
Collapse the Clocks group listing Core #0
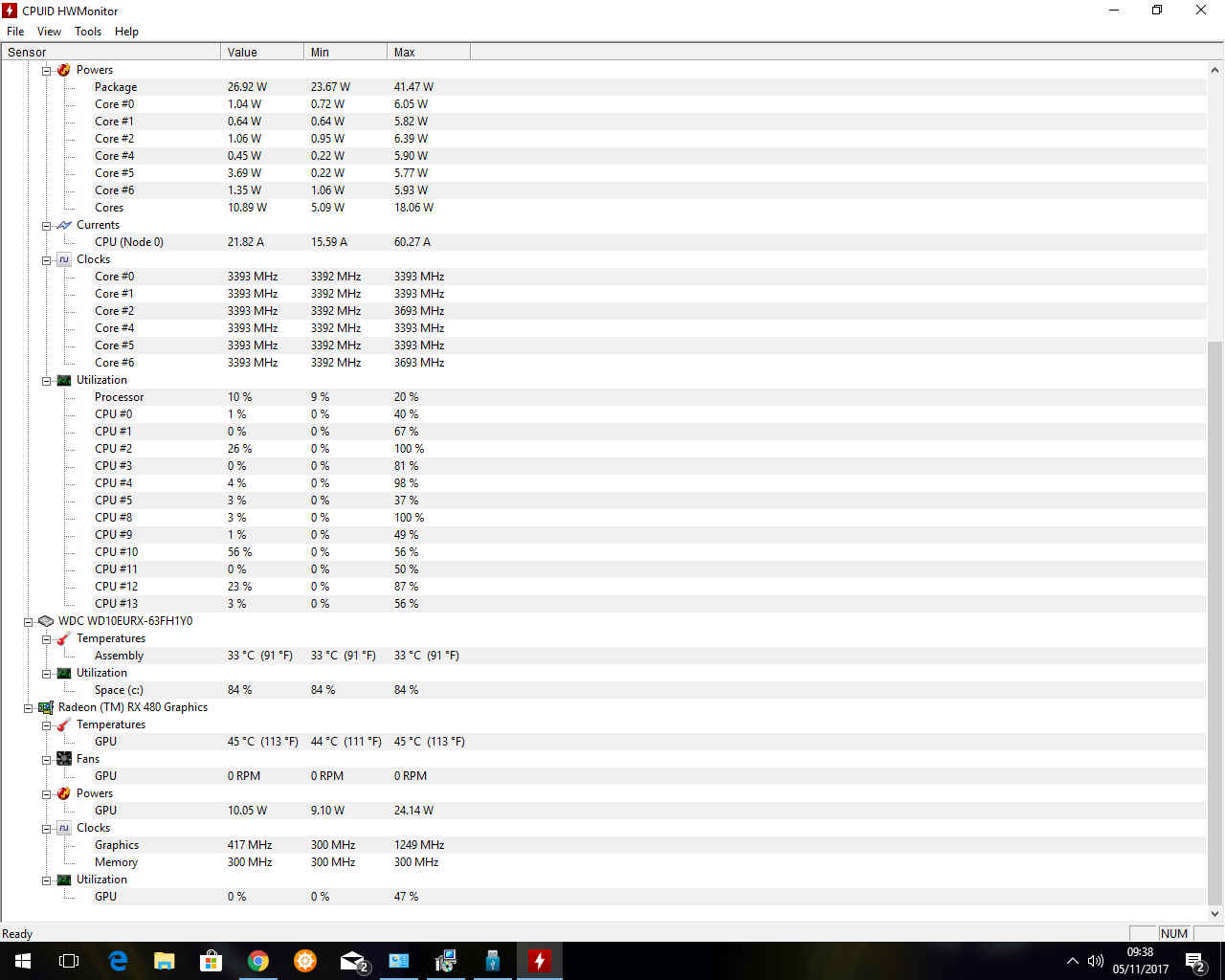point(46,260)
